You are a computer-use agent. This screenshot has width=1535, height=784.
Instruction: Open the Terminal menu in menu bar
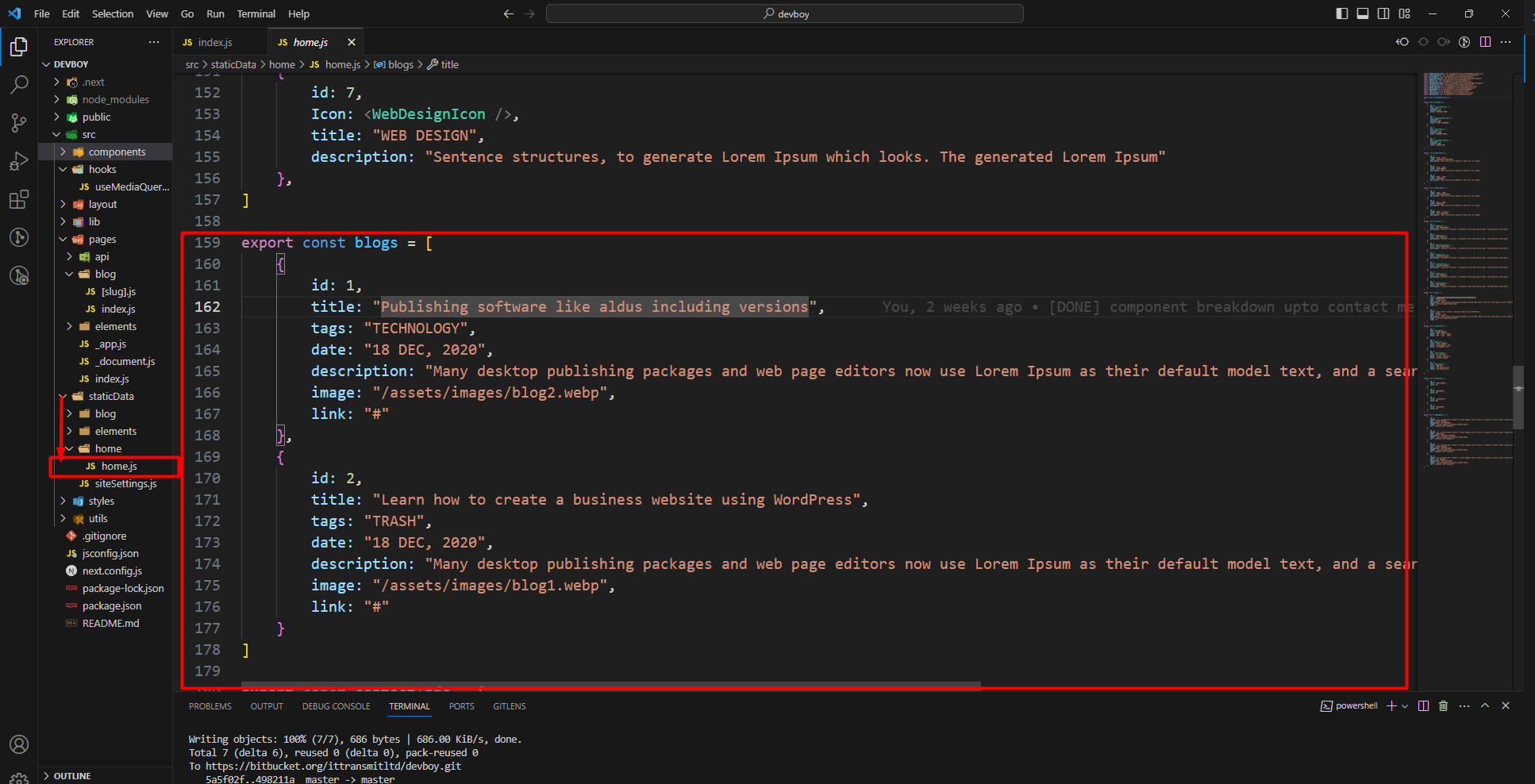coord(256,13)
